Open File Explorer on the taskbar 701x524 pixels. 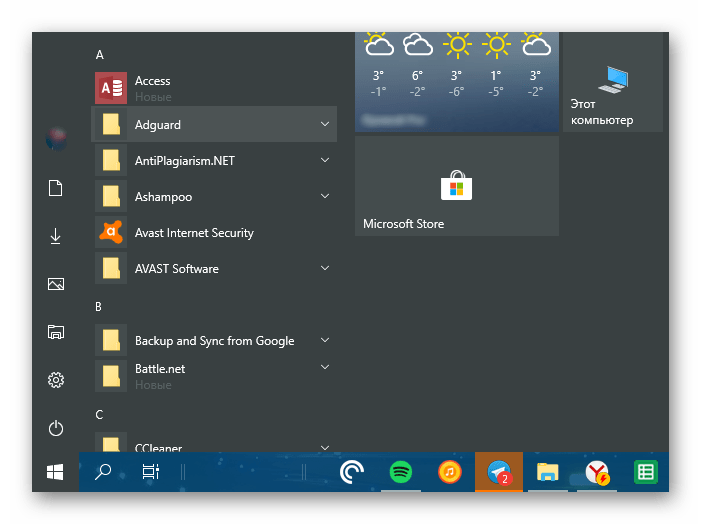coord(548,472)
